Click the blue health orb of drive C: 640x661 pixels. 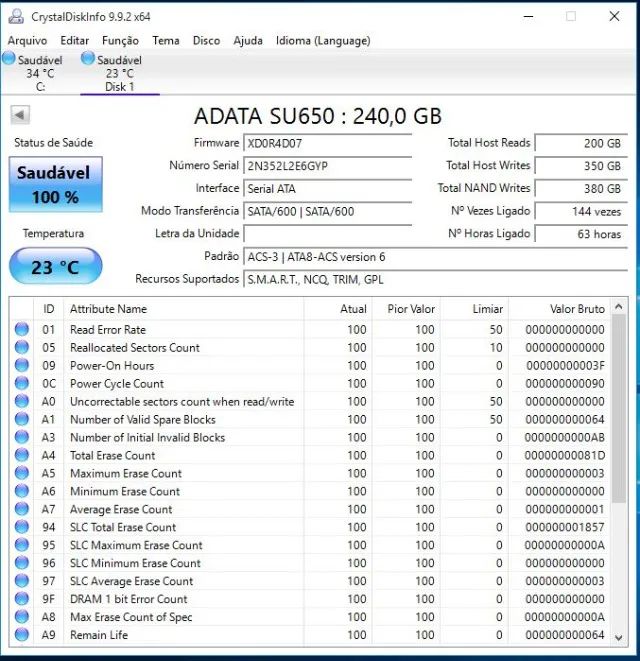pyautogui.click(x=8, y=58)
